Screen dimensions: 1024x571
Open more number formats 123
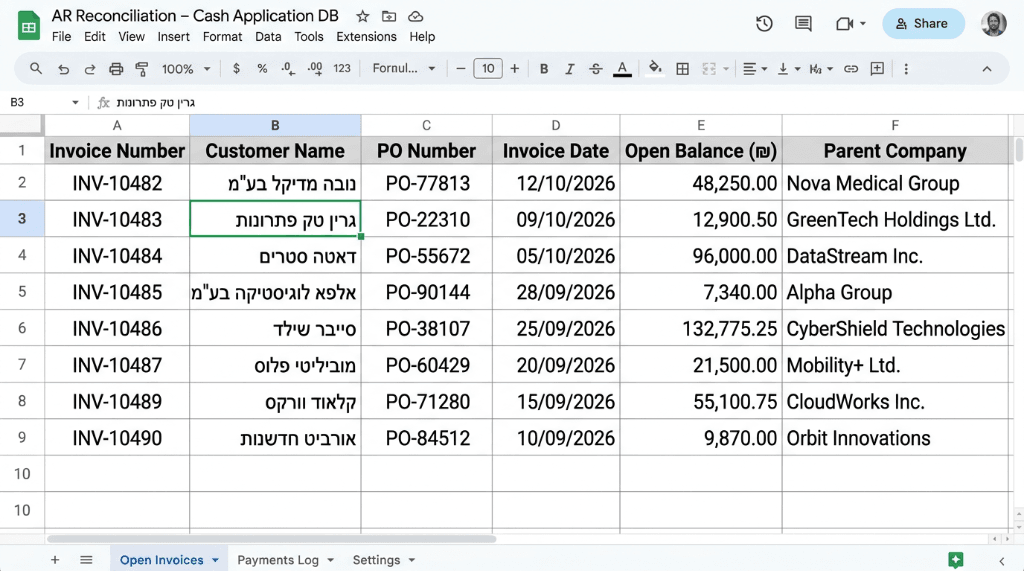click(342, 69)
